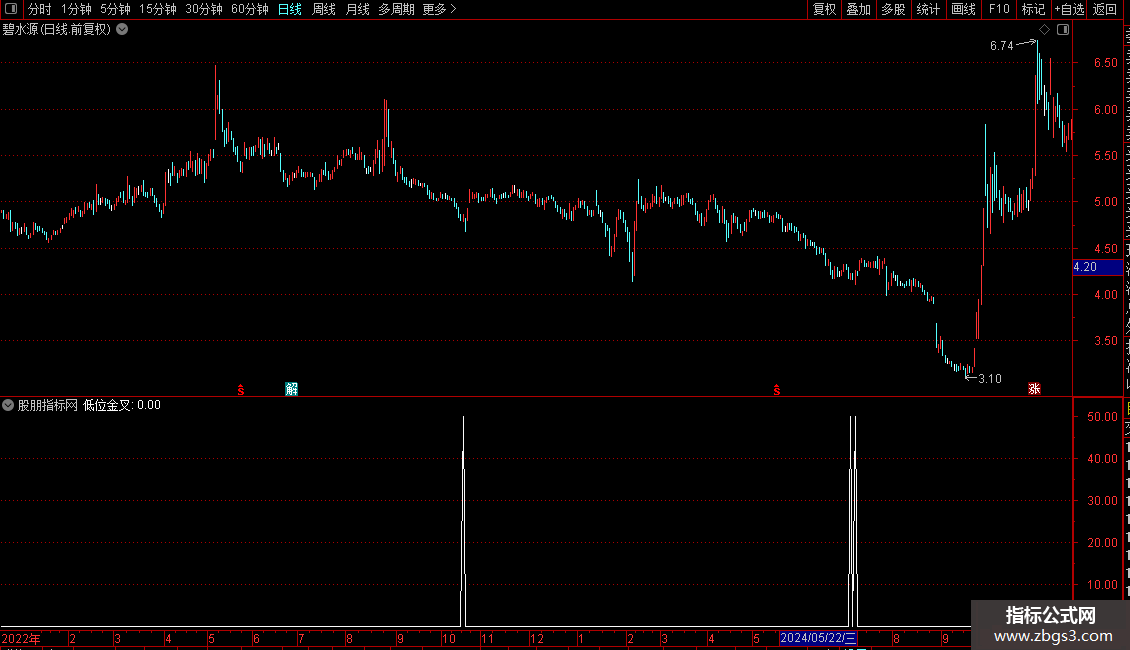
Task: Click the 低位金叉 indicator value label
Action: (122, 405)
